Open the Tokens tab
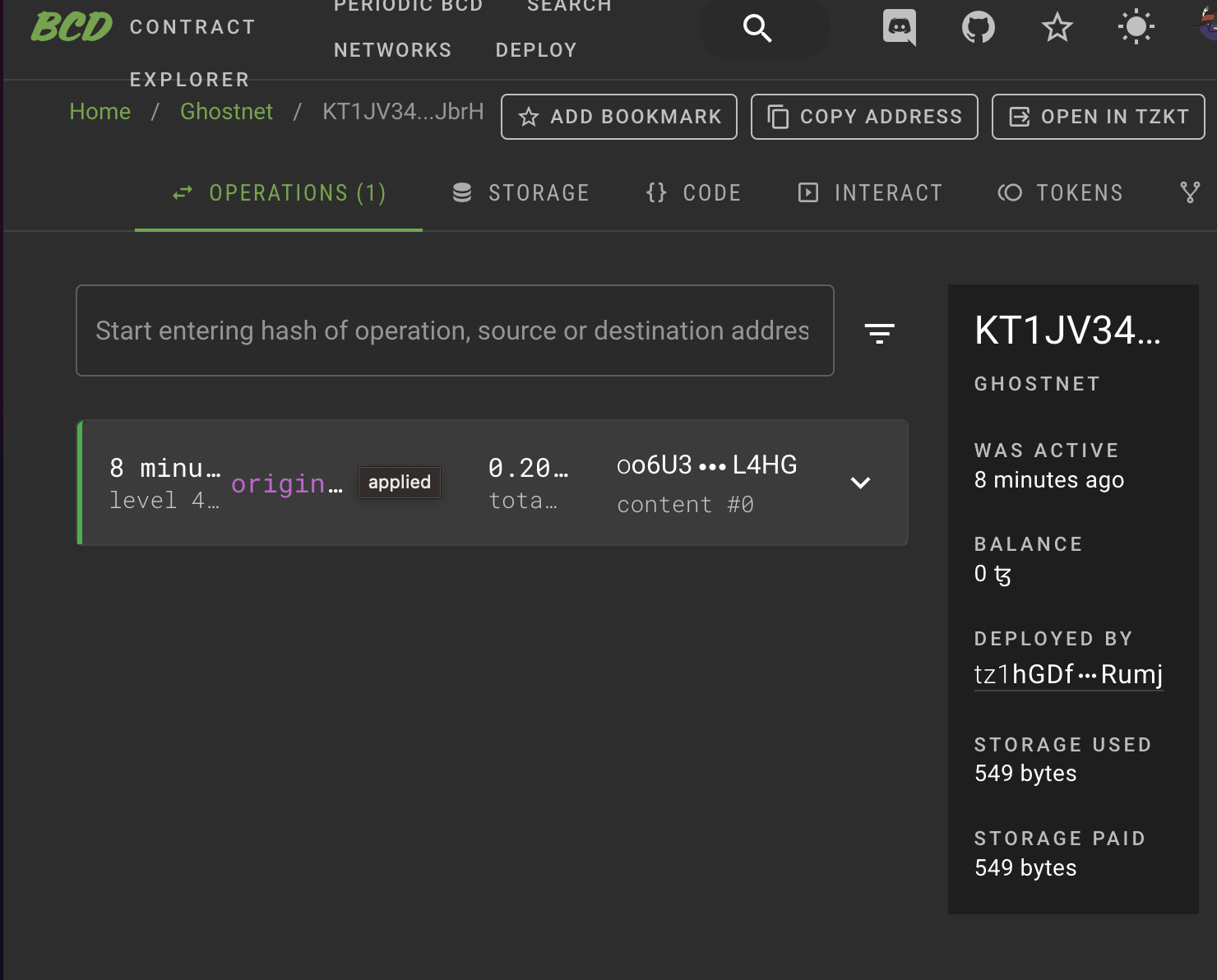 (1061, 192)
